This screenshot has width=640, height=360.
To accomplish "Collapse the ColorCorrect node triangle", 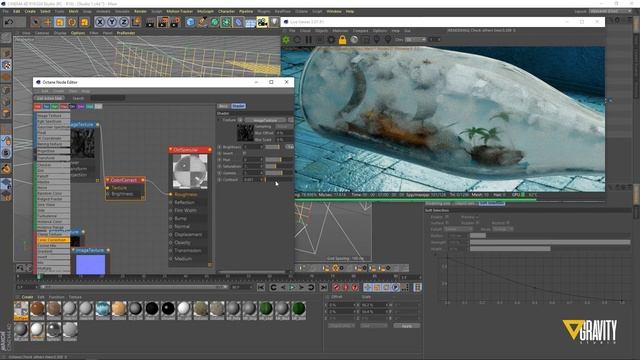I will pos(108,180).
